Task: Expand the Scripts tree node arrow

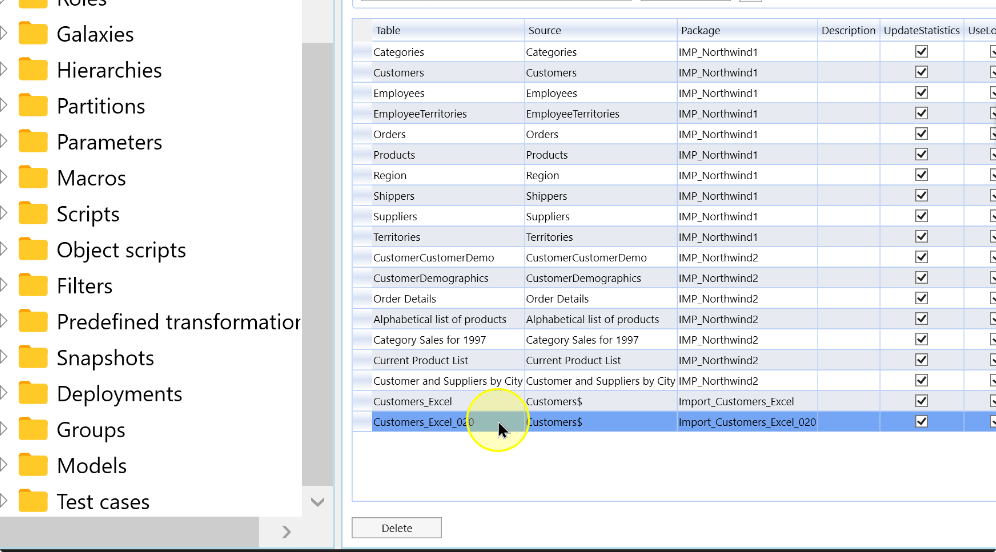Action: click(x=4, y=213)
